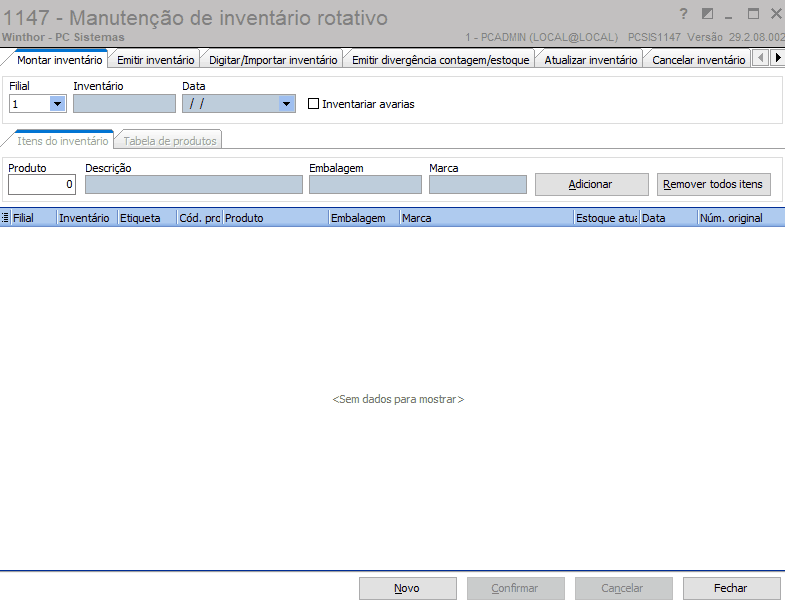This screenshot has width=785, height=602.
Task: Go to Emitir divergência contagem/estoque tab
Action: point(441,60)
